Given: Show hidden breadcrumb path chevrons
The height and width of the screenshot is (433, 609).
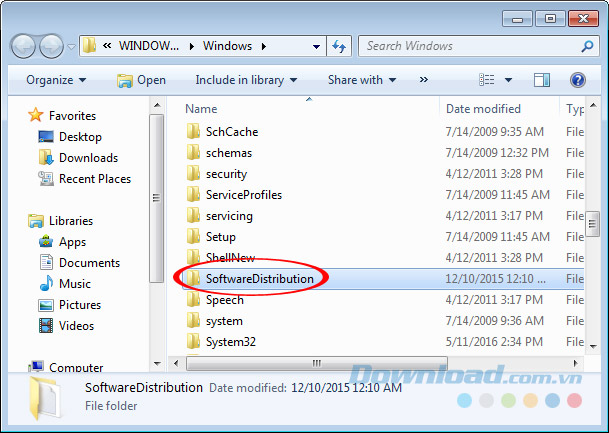Looking at the screenshot, I should (x=107, y=46).
